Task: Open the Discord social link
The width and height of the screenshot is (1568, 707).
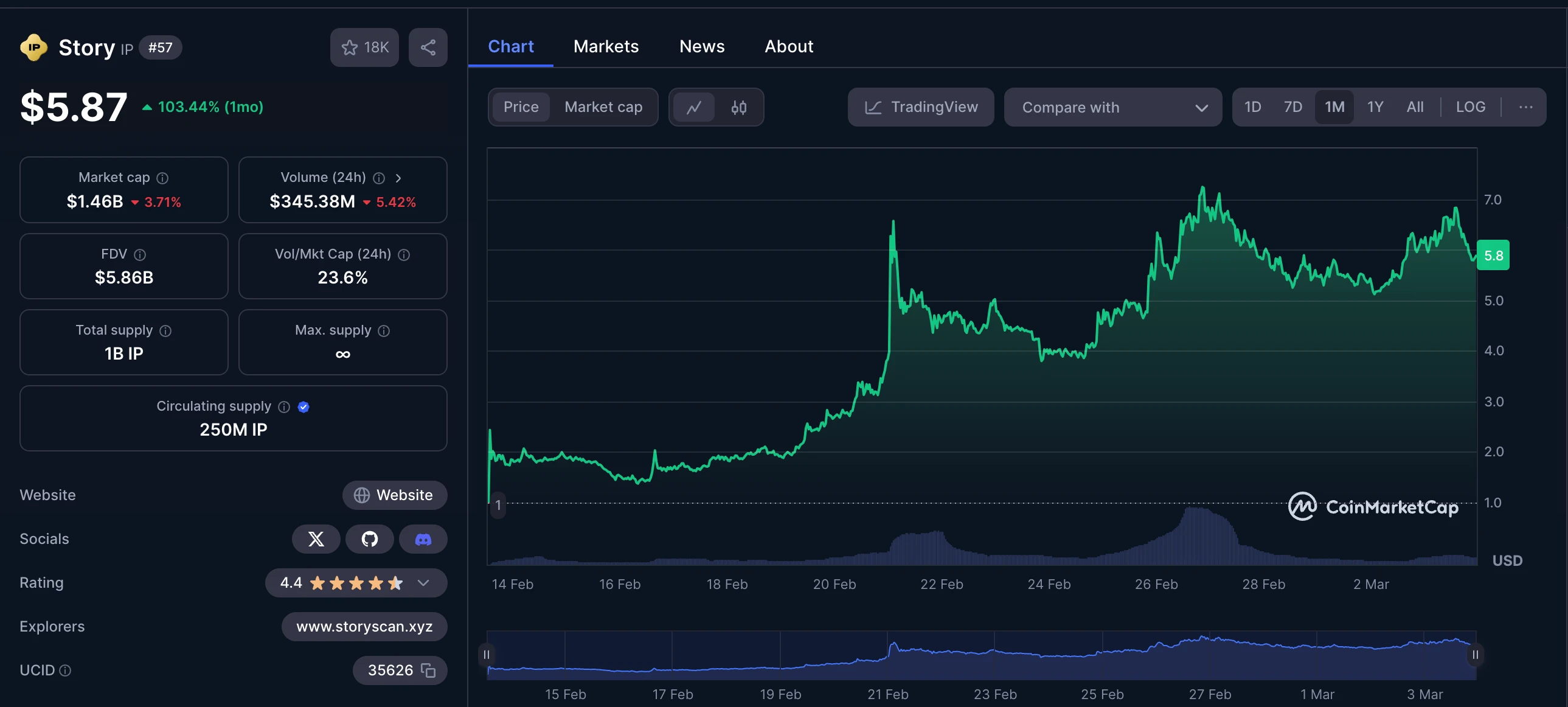Action: (x=423, y=539)
